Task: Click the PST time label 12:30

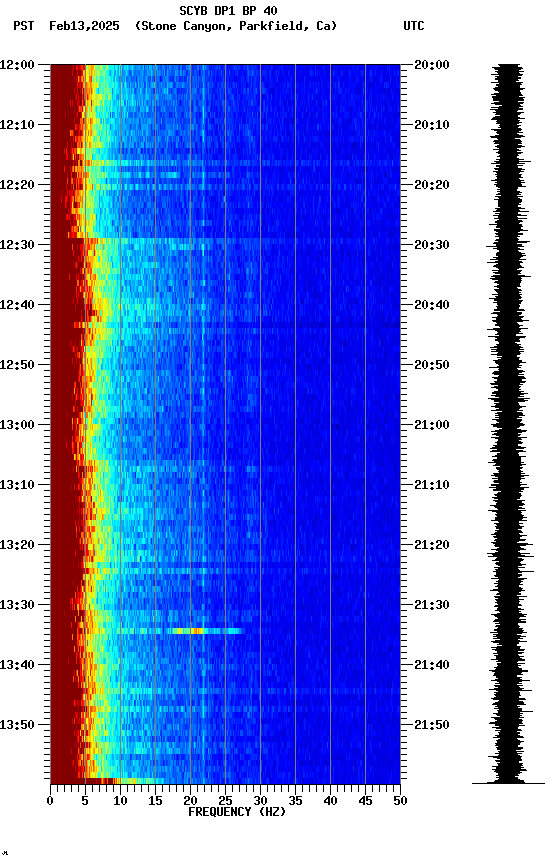Action: (17, 245)
